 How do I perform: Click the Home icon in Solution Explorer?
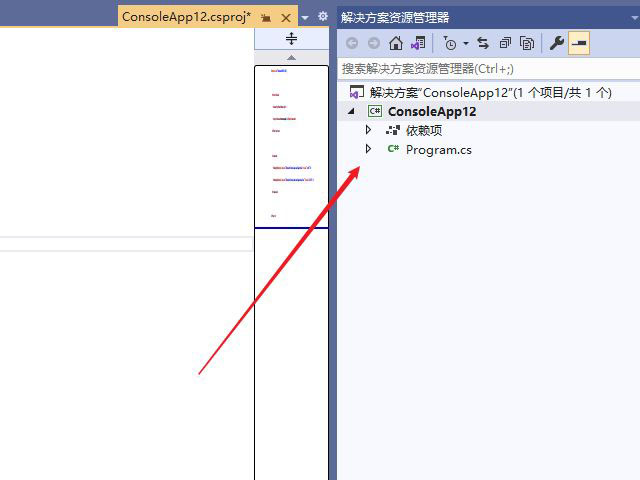(396, 43)
